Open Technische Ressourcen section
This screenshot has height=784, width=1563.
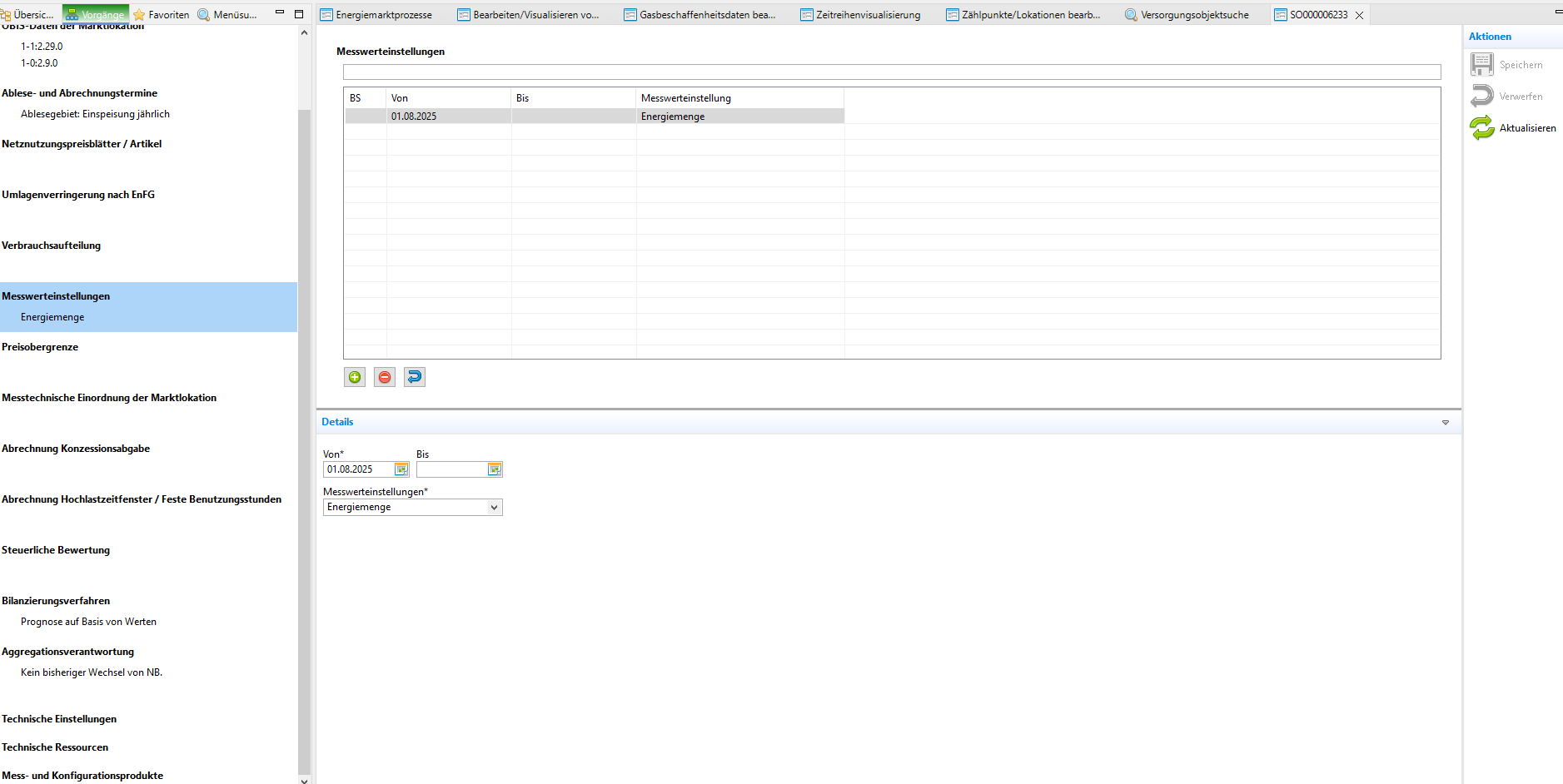[55, 747]
